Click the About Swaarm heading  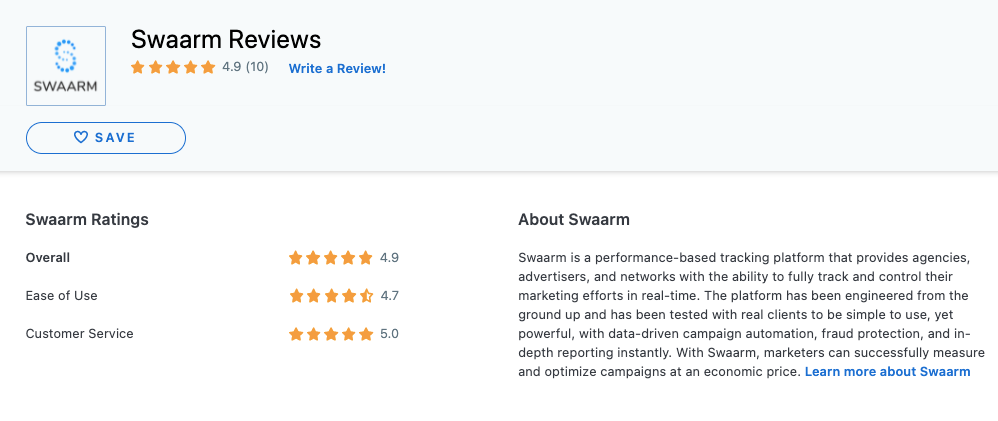[x=573, y=220]
